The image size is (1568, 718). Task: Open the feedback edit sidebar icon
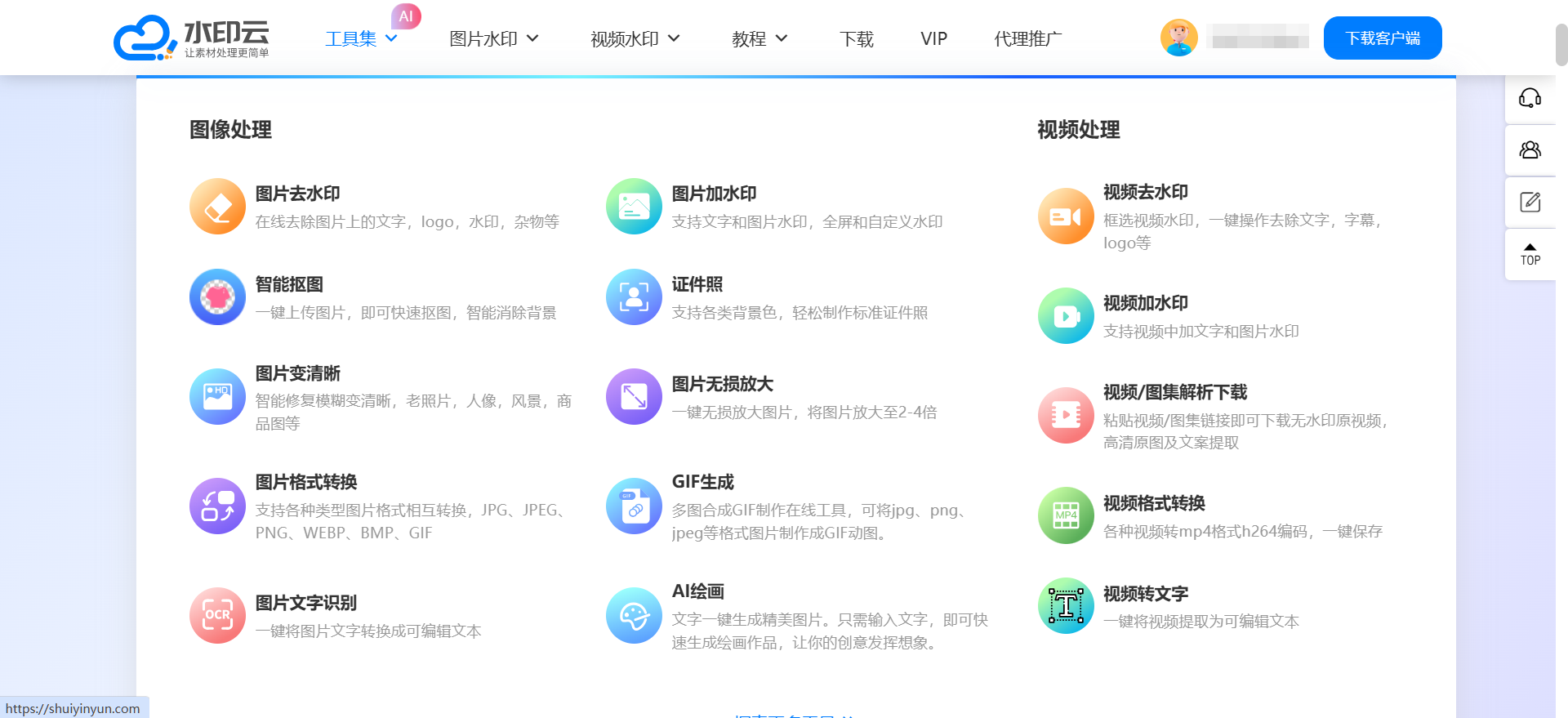point(1530,202)
